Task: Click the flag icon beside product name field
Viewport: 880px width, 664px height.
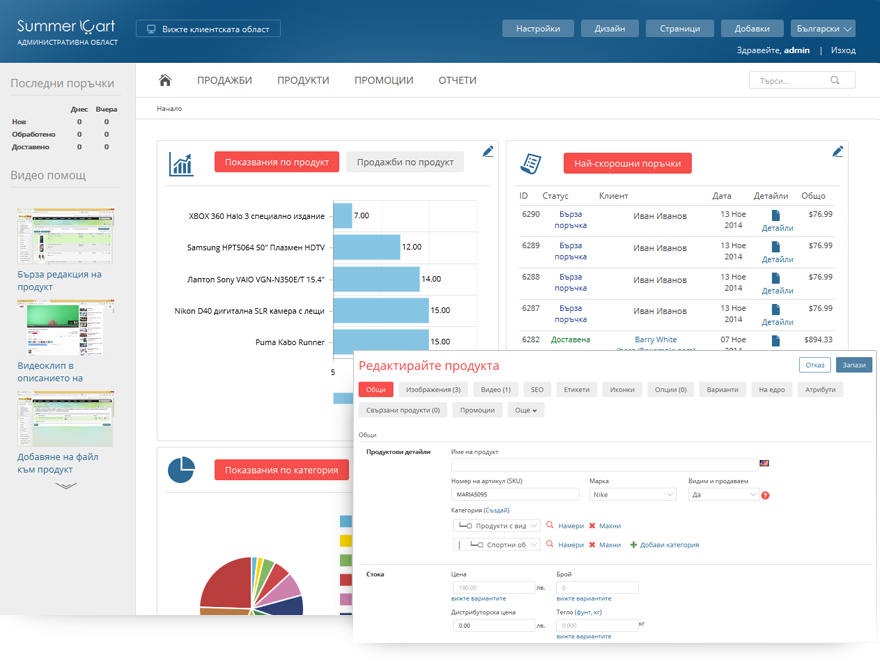Action: click(764, 463)
